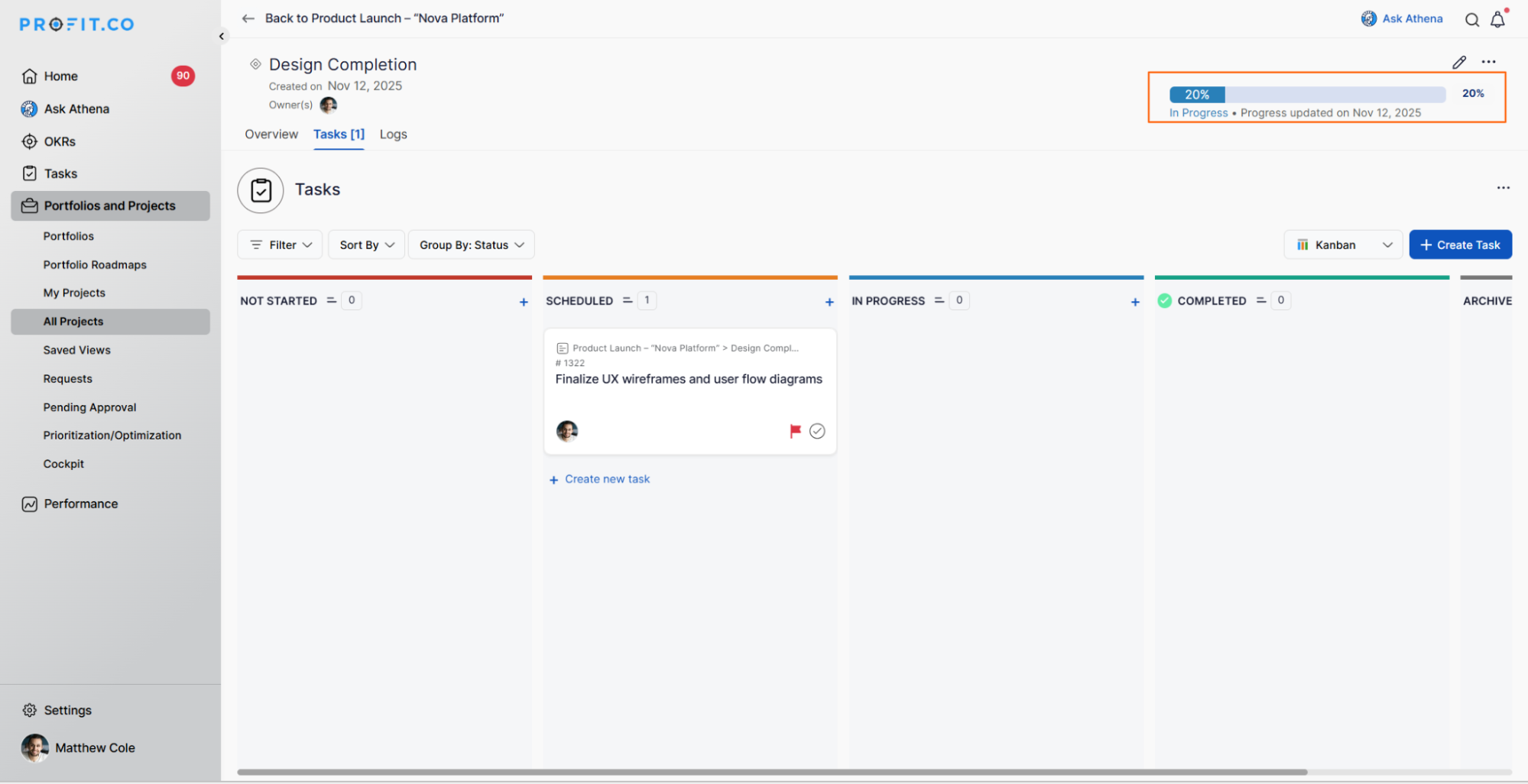1528x784 pixels.
Task: Toggle the flag on the wireframes task
Action: tap(794, 431)
